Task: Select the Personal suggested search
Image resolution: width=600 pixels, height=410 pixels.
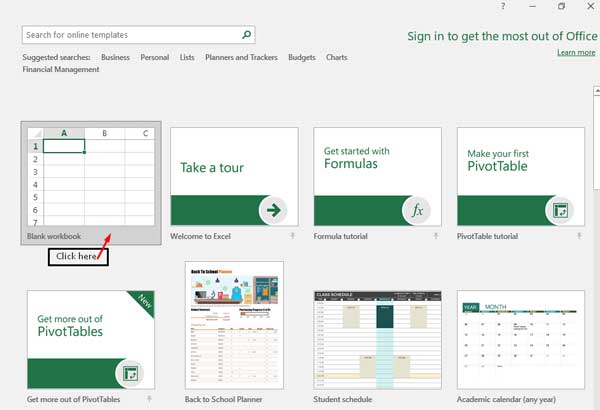Action: tap(155, 57)
